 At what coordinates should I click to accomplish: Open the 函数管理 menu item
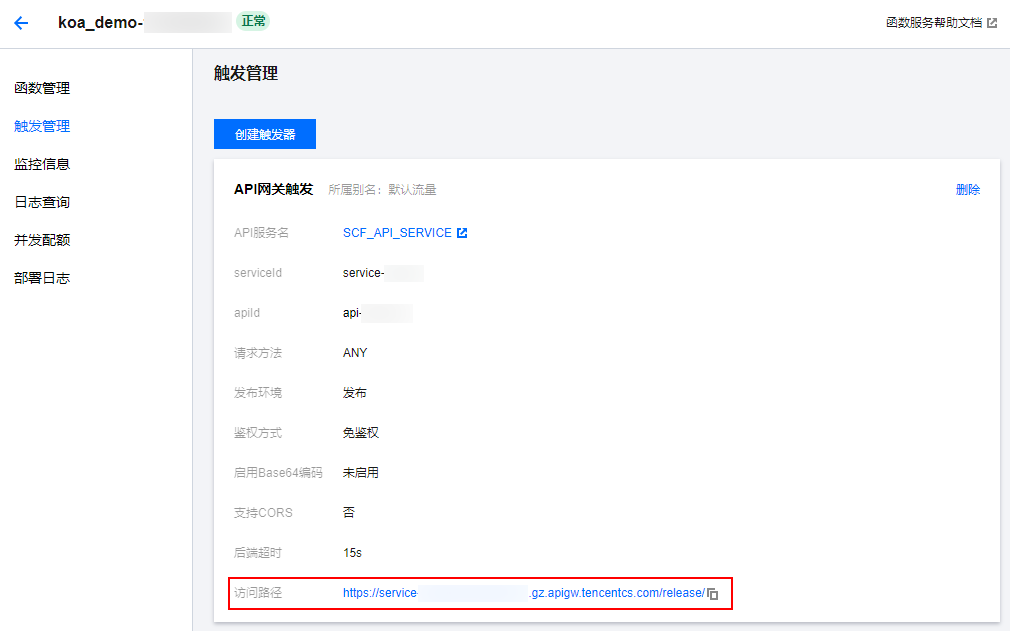tap(42, 88)
